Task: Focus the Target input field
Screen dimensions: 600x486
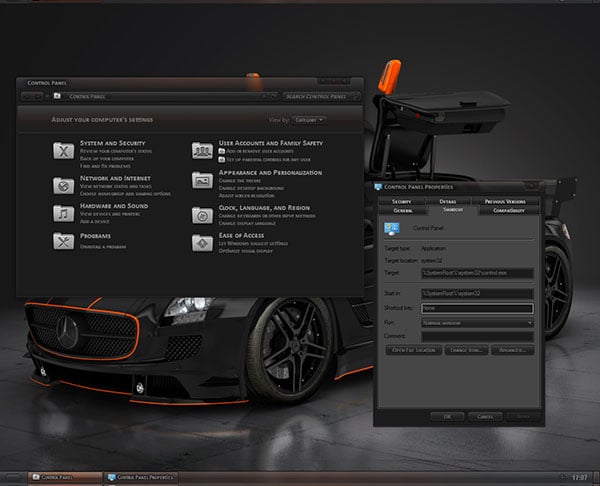Action: click(477, 273)
